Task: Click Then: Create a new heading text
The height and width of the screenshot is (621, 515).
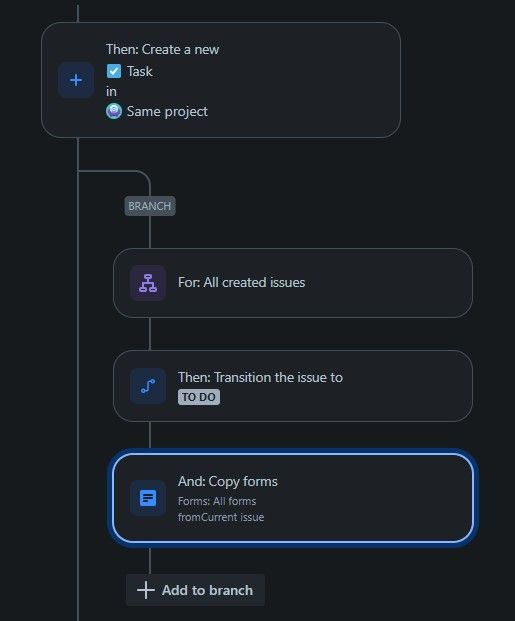Action: [x=162, y=49]
